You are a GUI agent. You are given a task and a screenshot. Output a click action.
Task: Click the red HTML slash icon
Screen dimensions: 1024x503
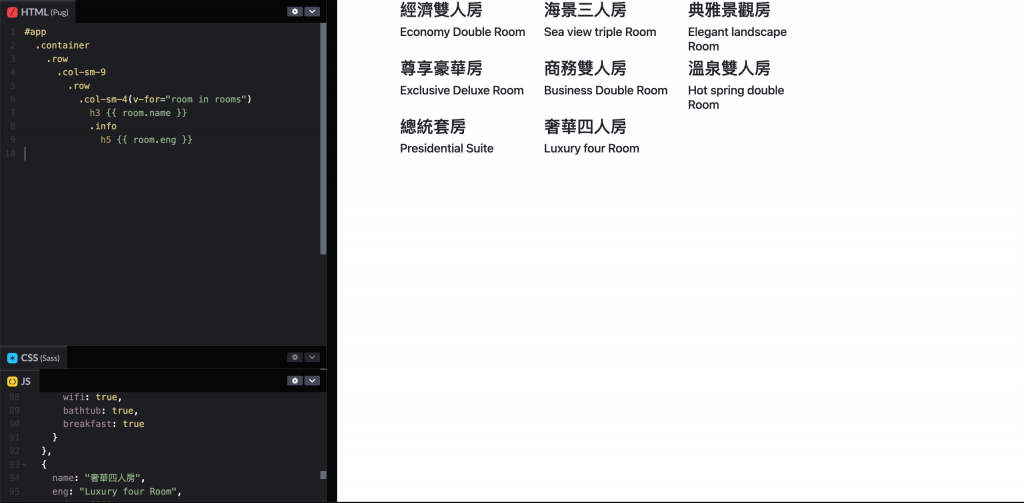(x=12, y=12)
